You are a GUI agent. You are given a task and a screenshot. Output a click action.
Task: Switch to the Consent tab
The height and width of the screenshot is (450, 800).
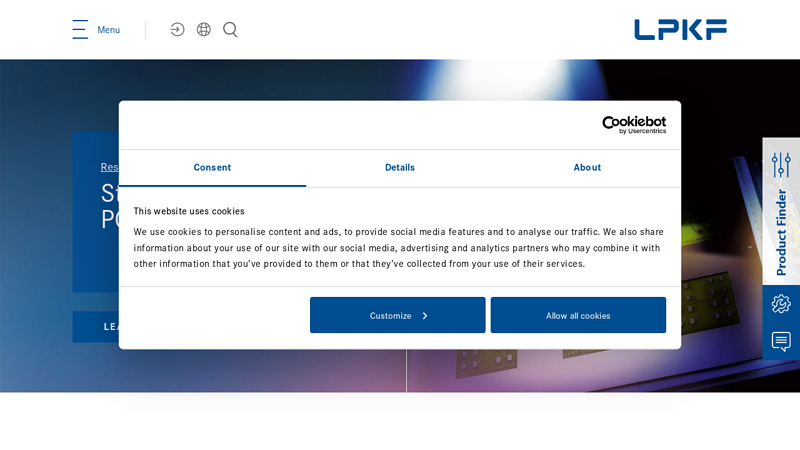(x=212, y=168)
